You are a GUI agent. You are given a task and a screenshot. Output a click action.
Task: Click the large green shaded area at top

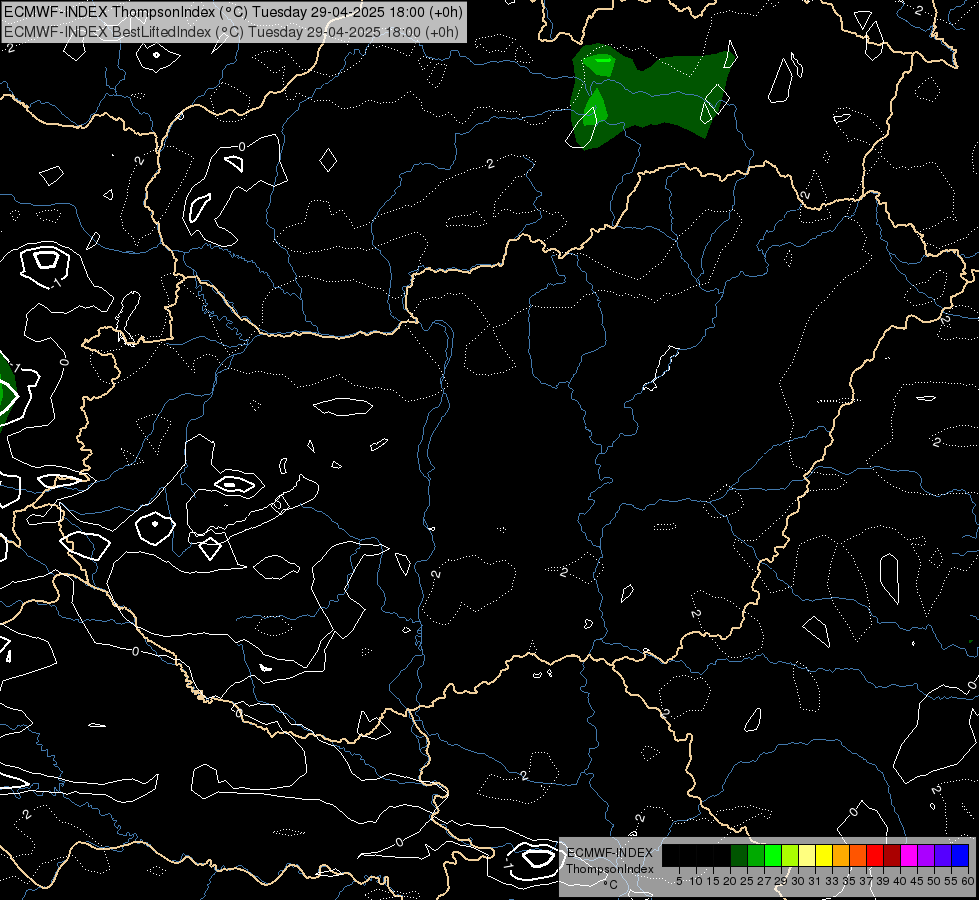652,95
